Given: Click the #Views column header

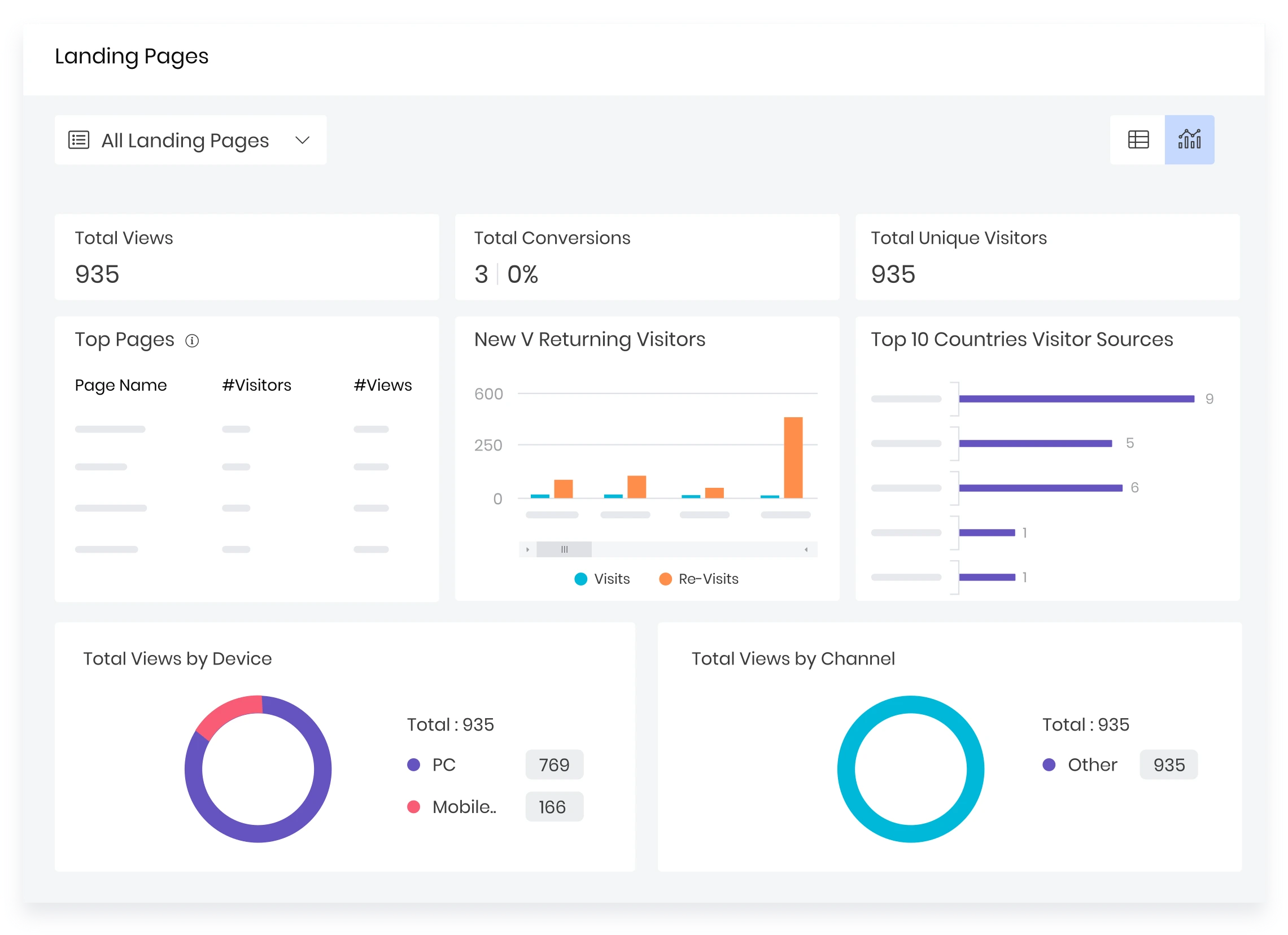Looking at the screenshot, I should click(383, 385).
